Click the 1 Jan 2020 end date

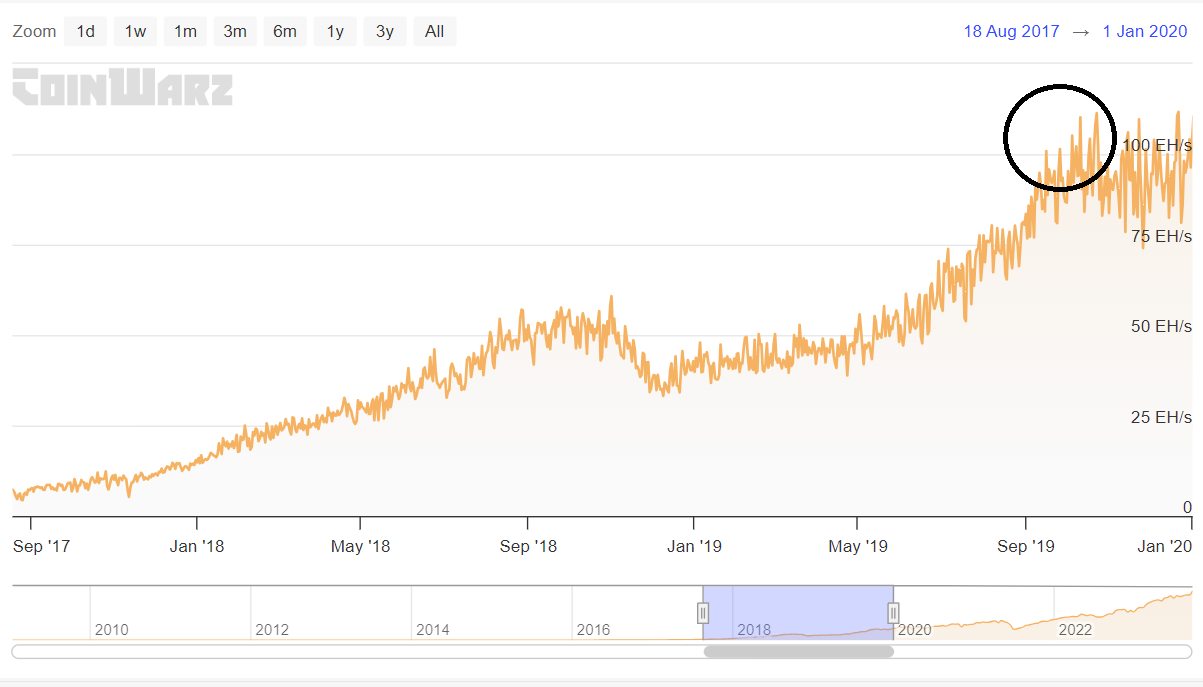coord(1144,31)
